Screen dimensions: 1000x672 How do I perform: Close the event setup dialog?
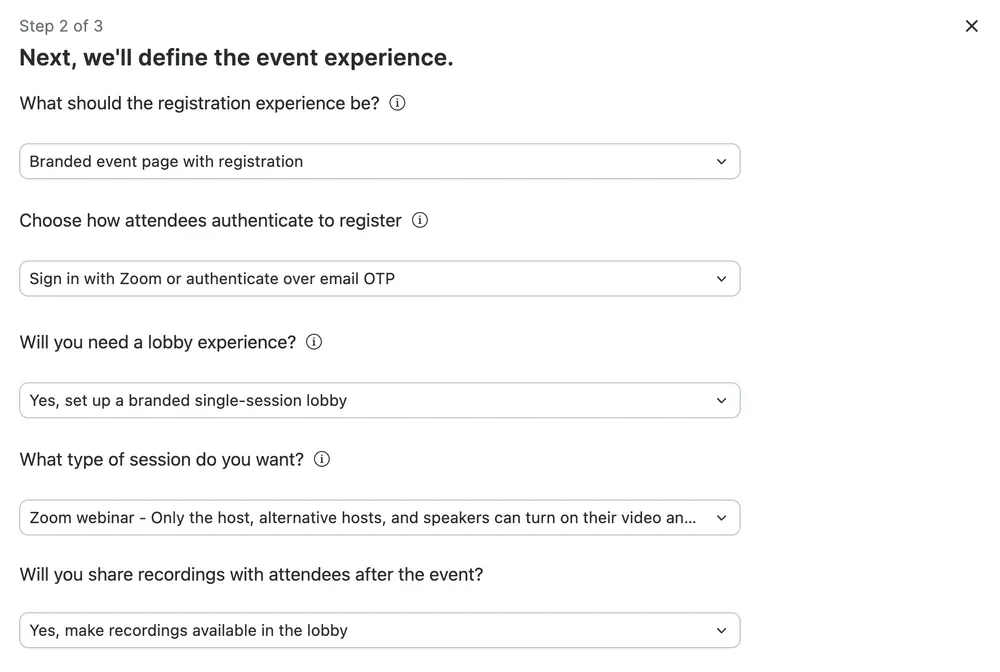coord(971,26)
